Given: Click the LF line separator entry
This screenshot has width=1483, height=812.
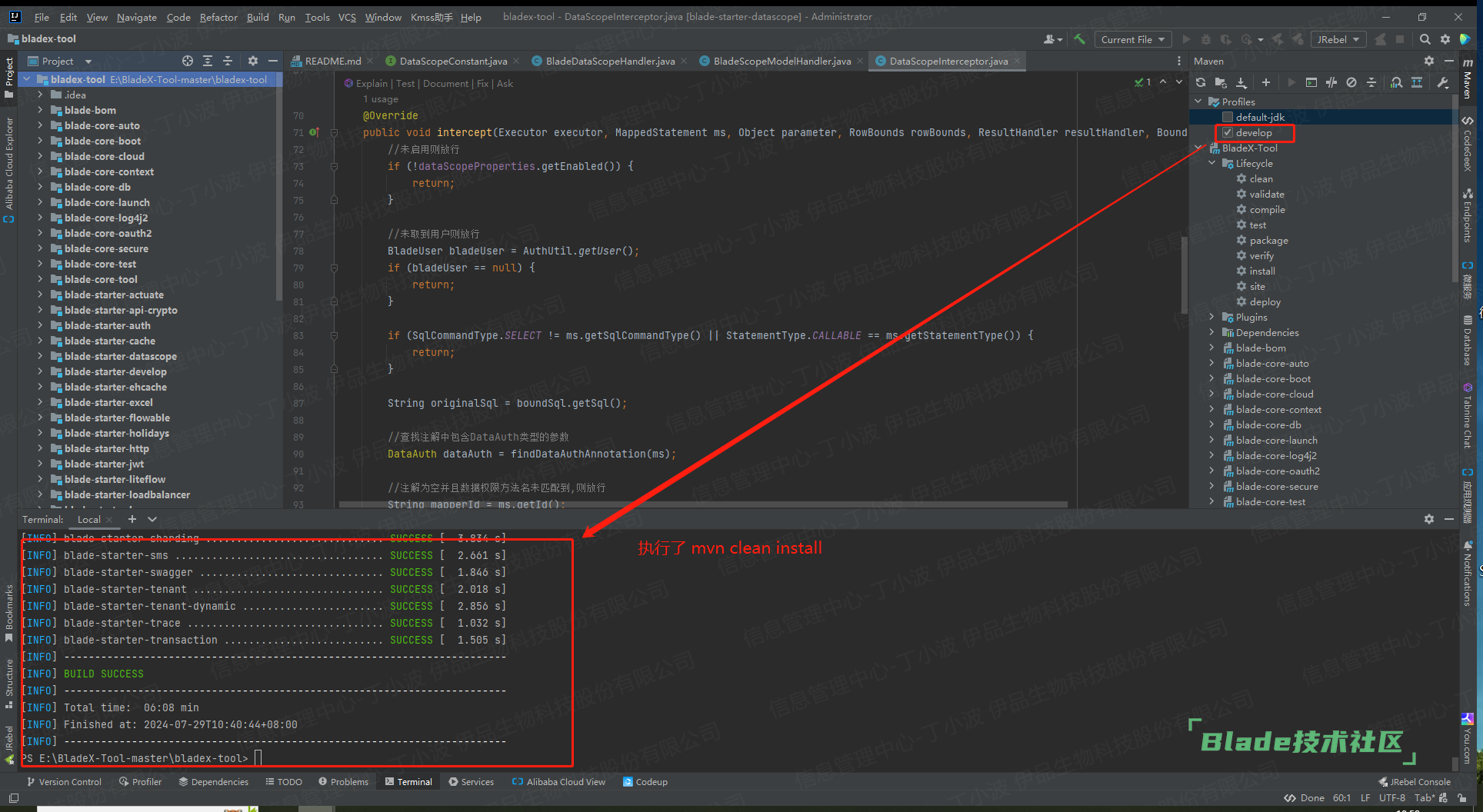Looking at the screenshot, I should (1365, 798).
